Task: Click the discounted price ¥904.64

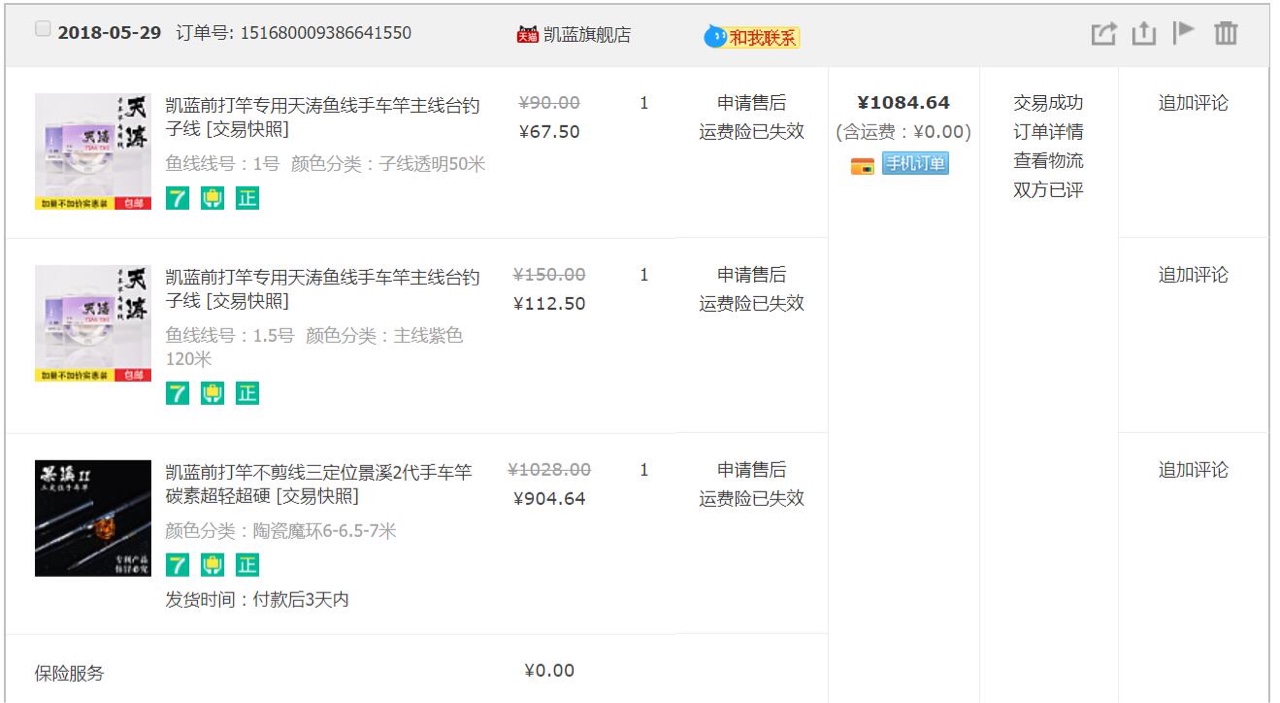Action: [x=549, y=499]
